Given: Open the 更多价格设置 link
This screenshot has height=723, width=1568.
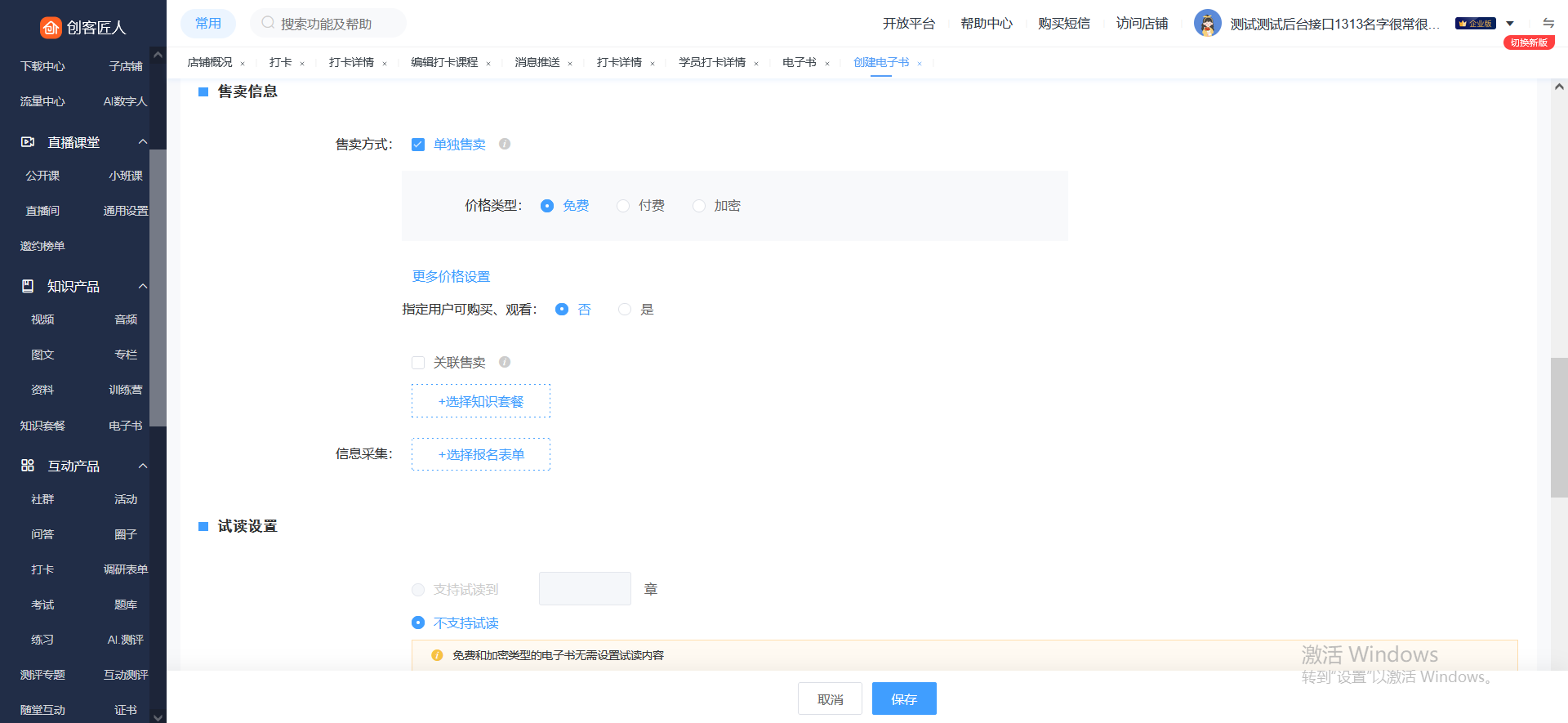Looking at the screenshot, I should (451, 276).
